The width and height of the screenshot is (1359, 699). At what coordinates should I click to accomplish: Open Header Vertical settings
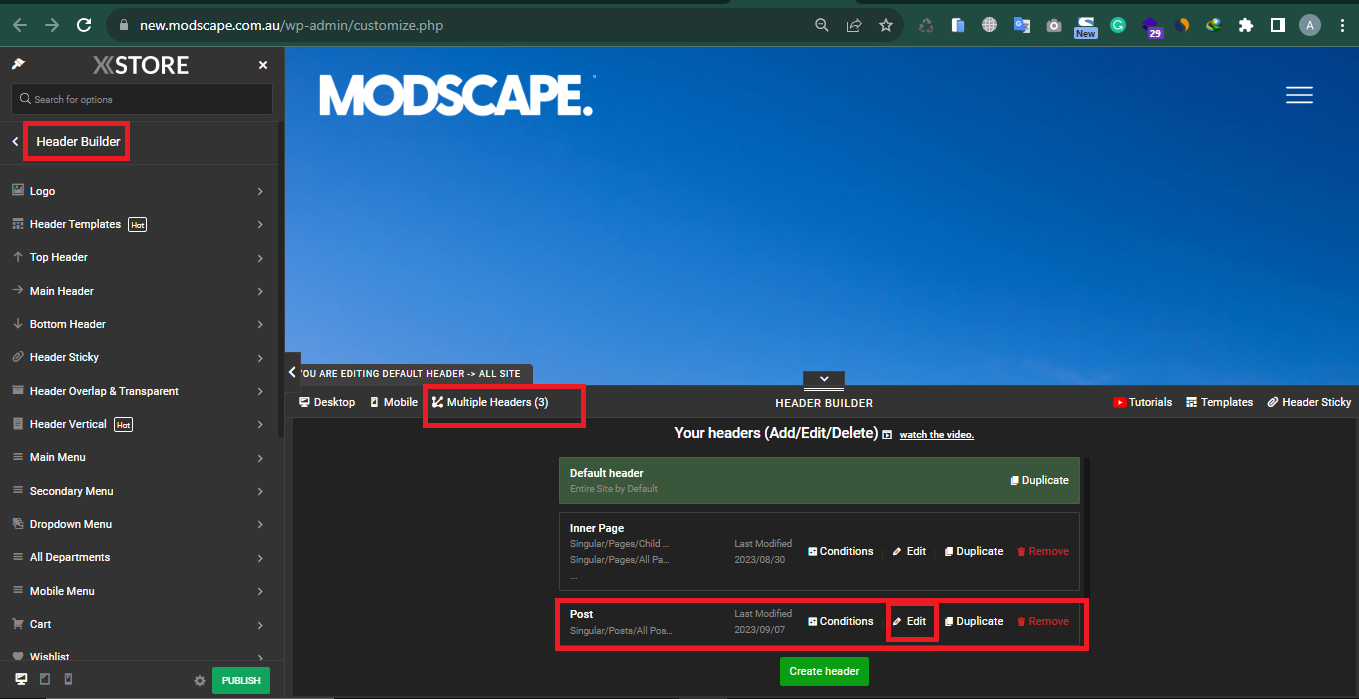click(x=138, y=424)
